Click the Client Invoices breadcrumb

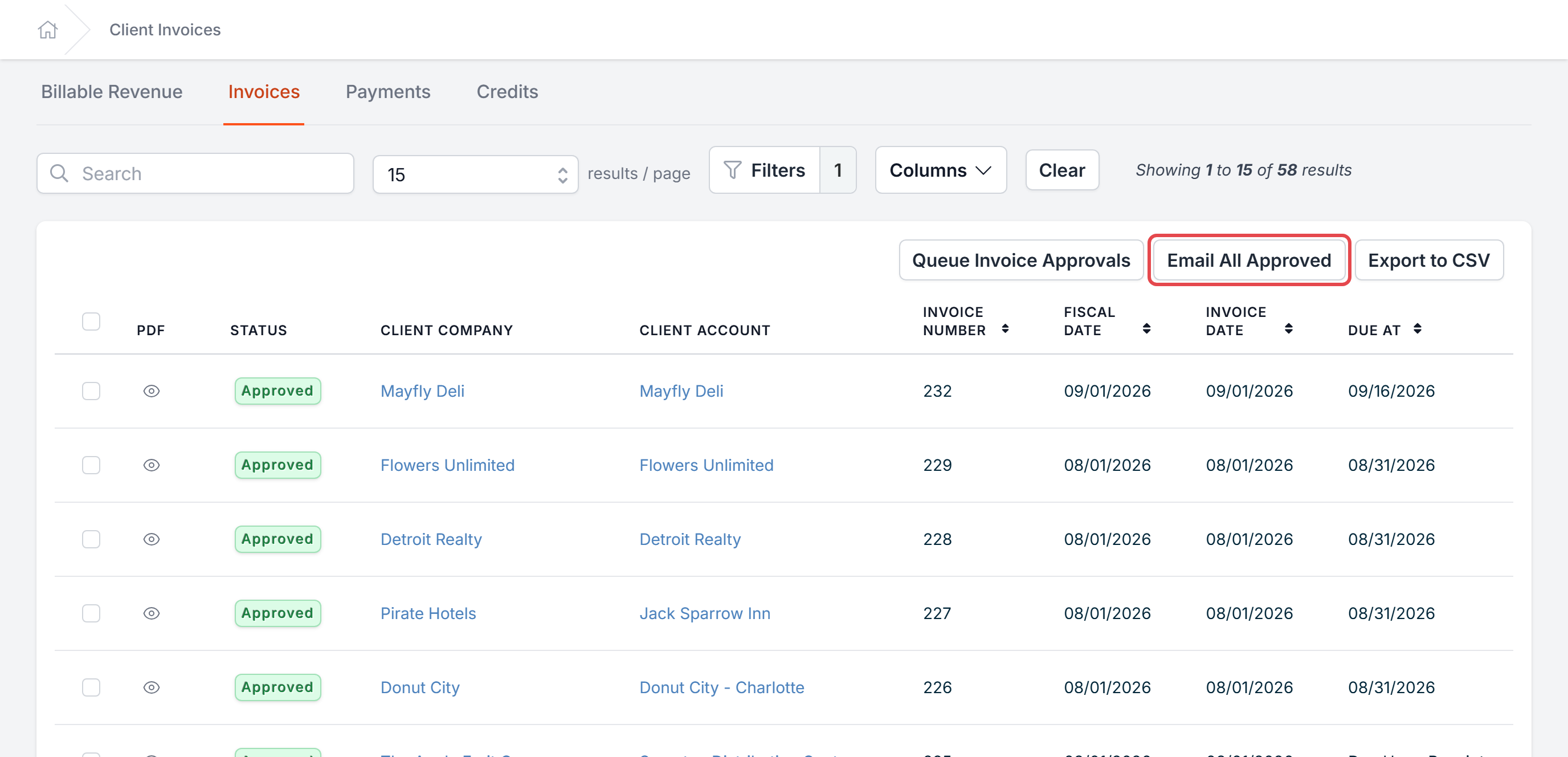(165, 29)
